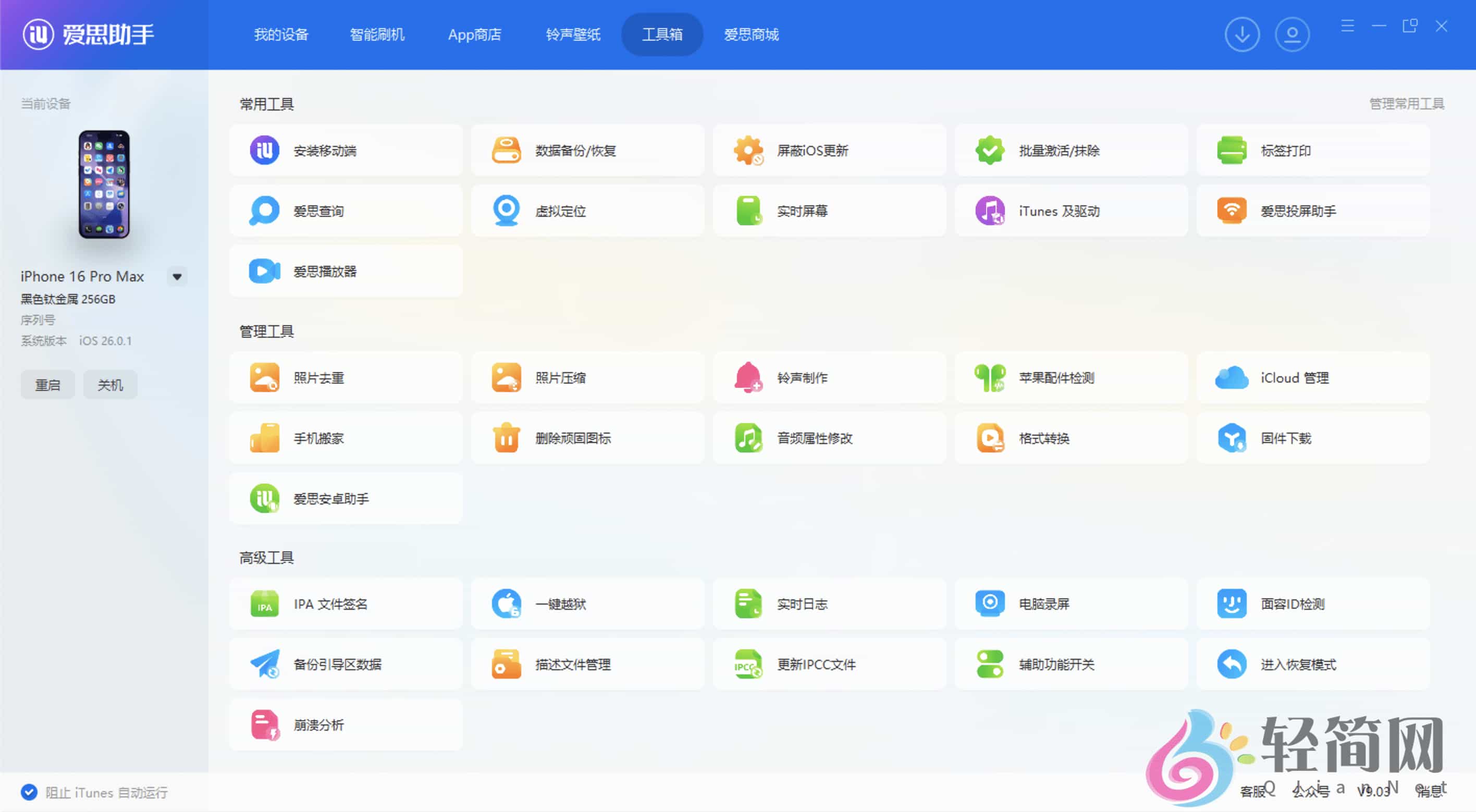
Task: Expand the device selector next to iPhone 16 Pro Max
Action: tap(178, 276)
